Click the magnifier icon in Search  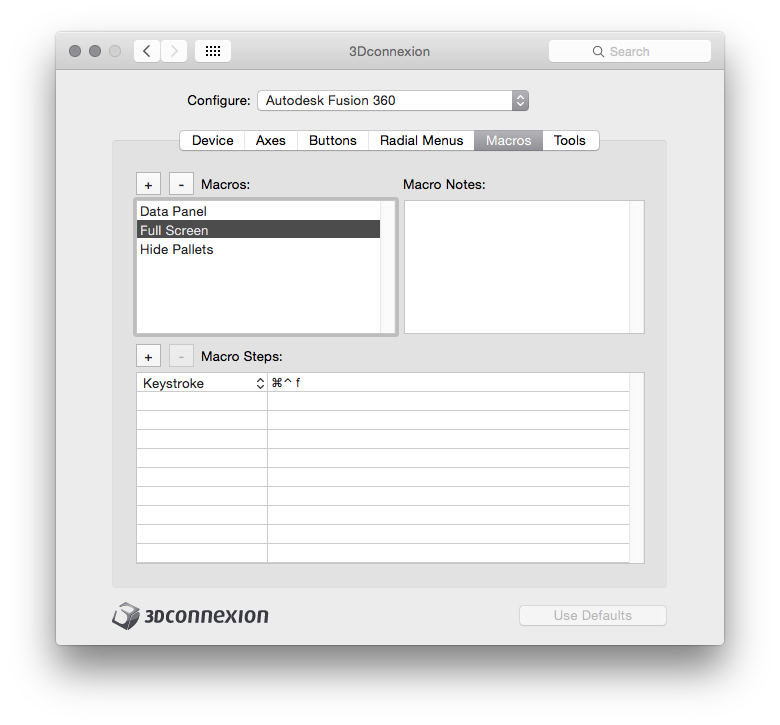pyautogui.click(x=598, y=52)
